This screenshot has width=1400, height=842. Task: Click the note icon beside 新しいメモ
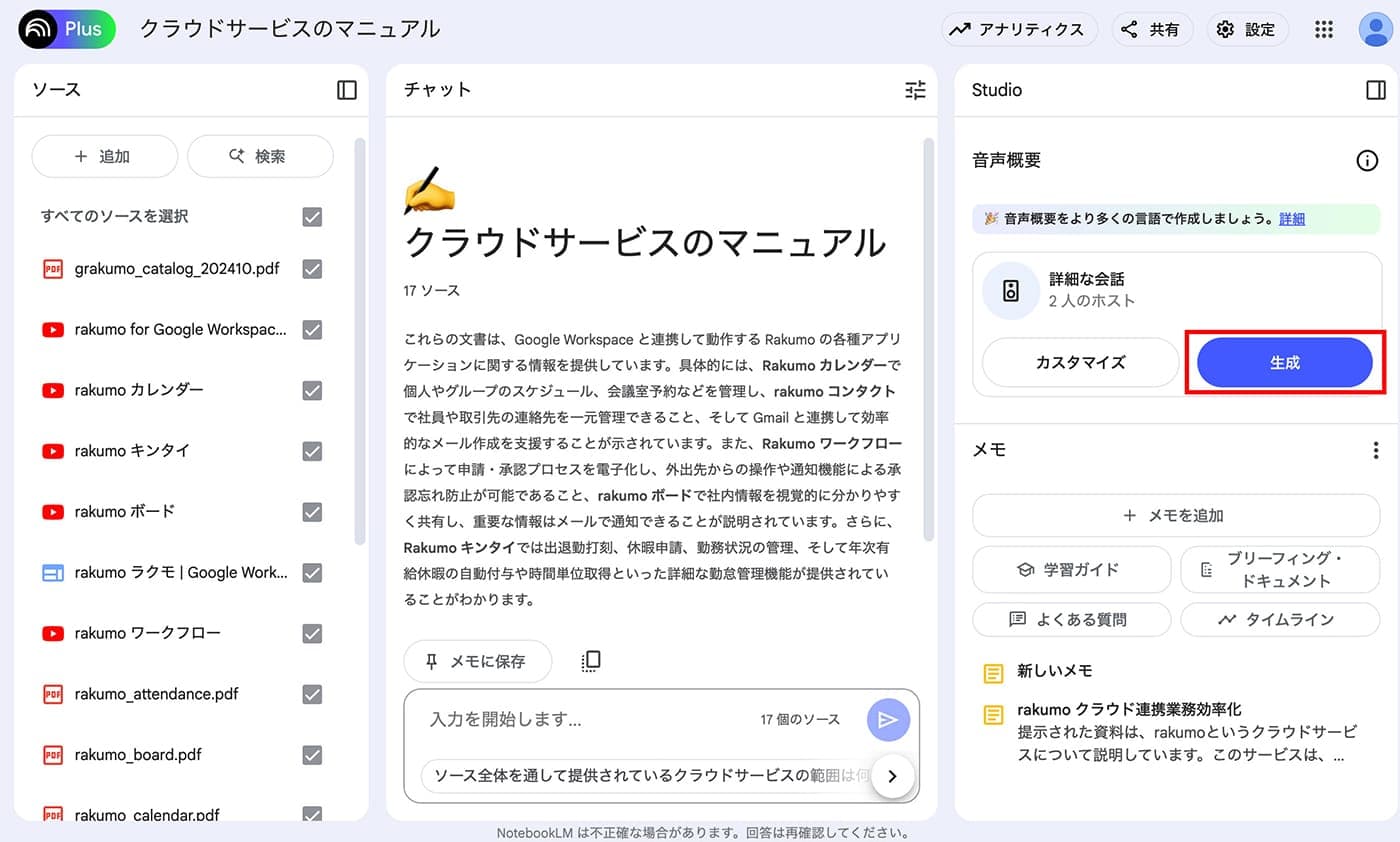(x=993, y=672)
